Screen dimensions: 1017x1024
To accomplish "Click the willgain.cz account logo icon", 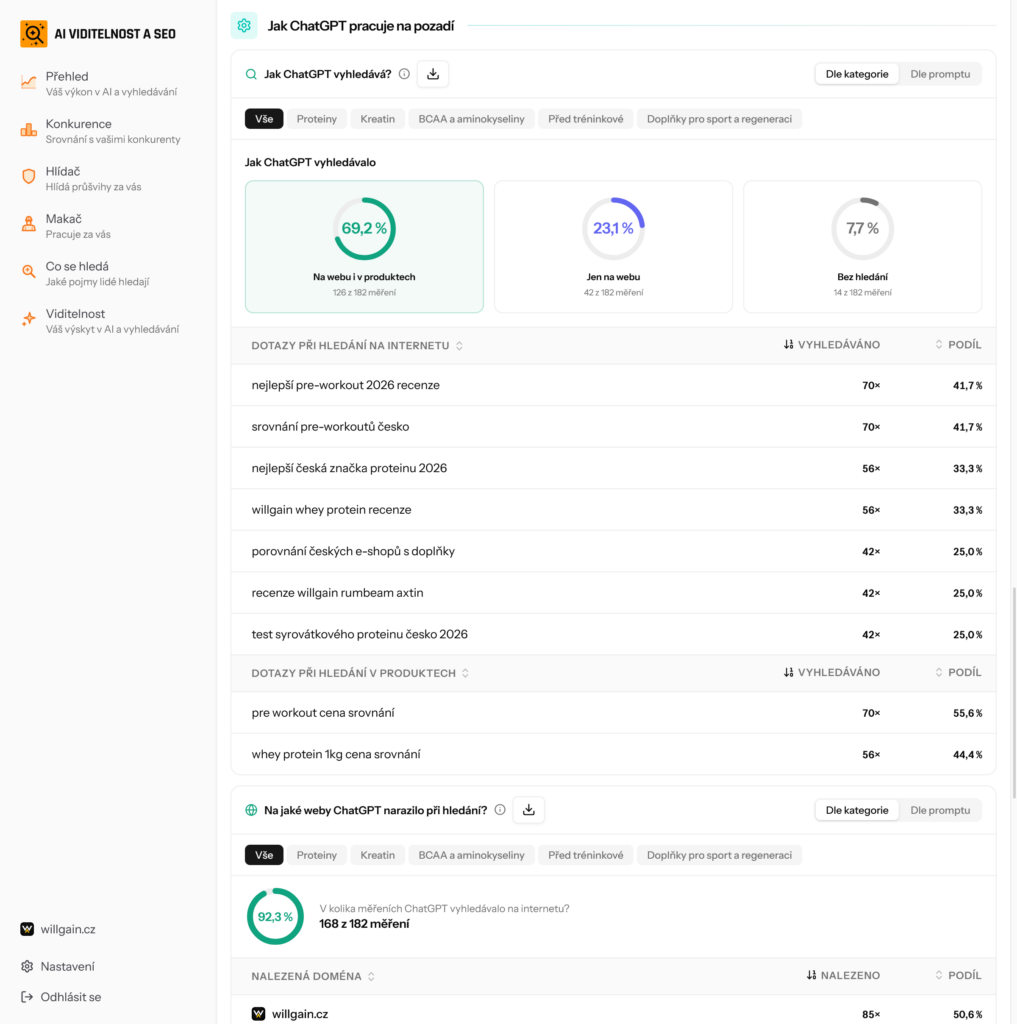I will pyautogui.click(x=27, y=929).
